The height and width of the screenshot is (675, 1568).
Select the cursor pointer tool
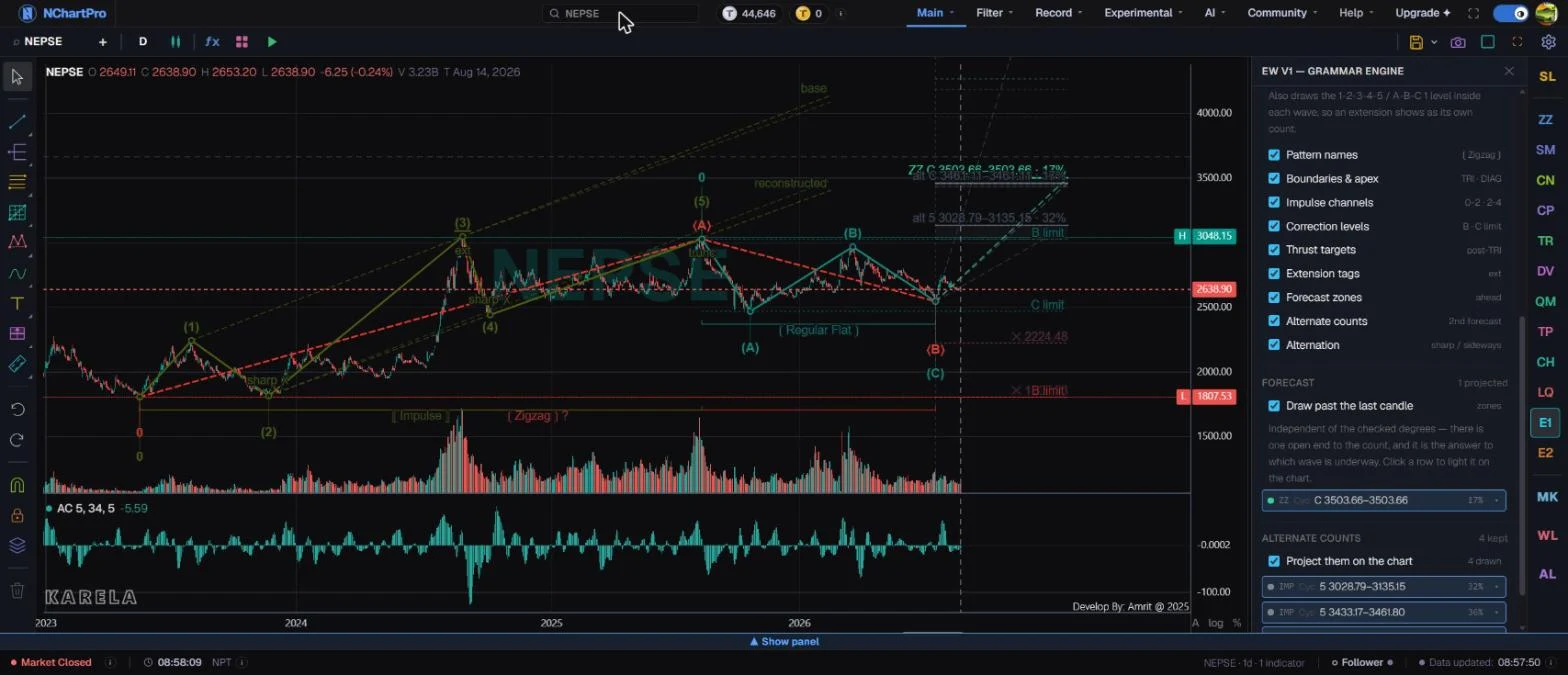(17, 77)
